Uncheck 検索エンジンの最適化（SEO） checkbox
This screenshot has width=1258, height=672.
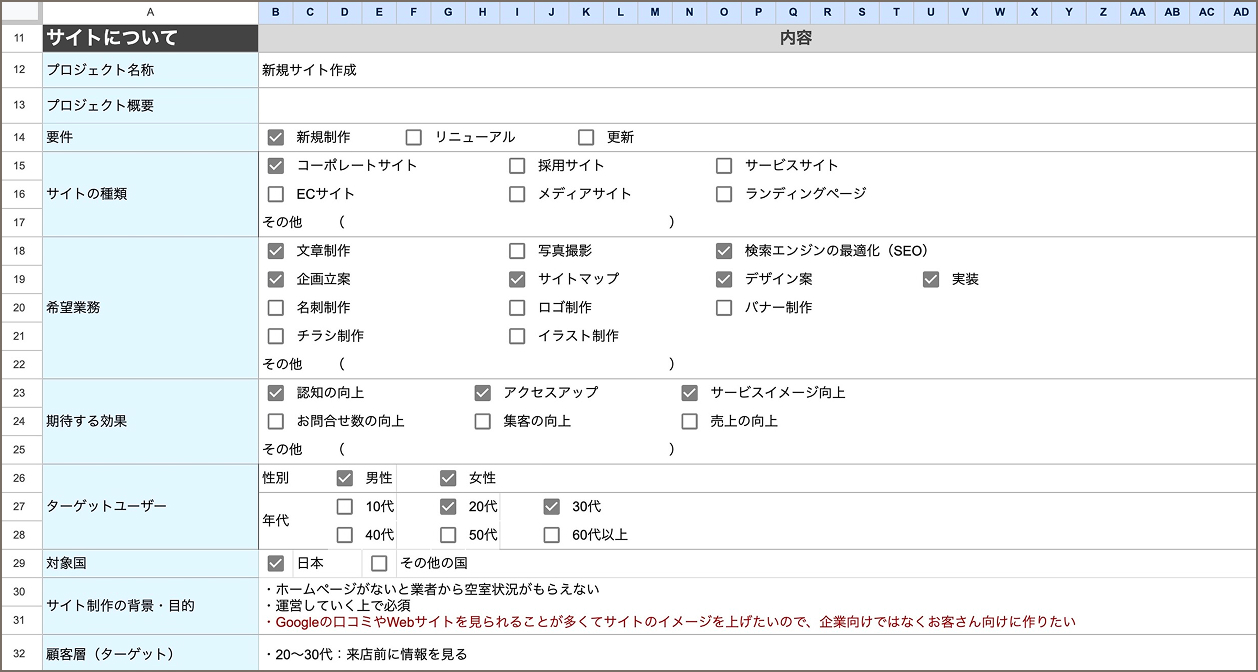click(x=724, y=251)
